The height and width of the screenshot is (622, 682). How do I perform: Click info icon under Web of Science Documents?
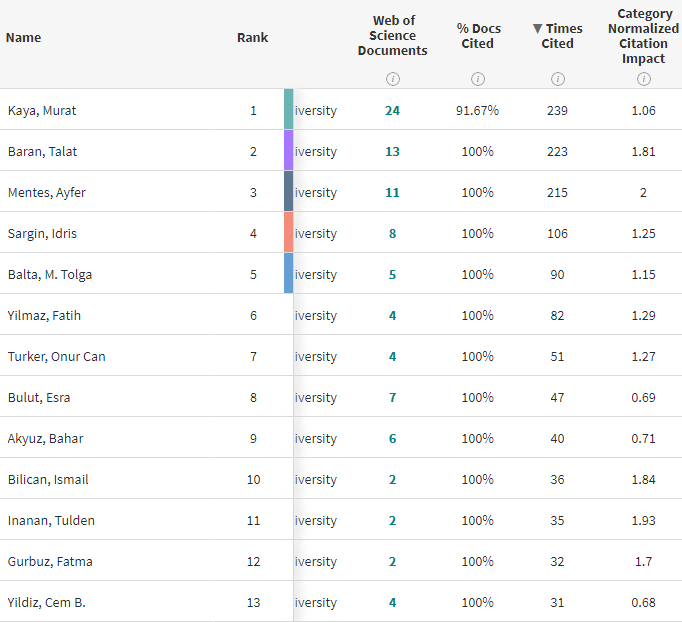[393, 79]
